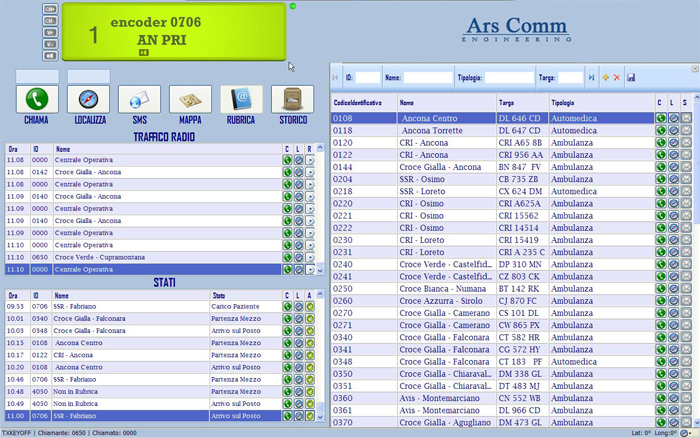The width and height of the screenshot is (700, 438).
Task: Click up arrow of Stati list scrollbar
Action: tap(320, 294)
